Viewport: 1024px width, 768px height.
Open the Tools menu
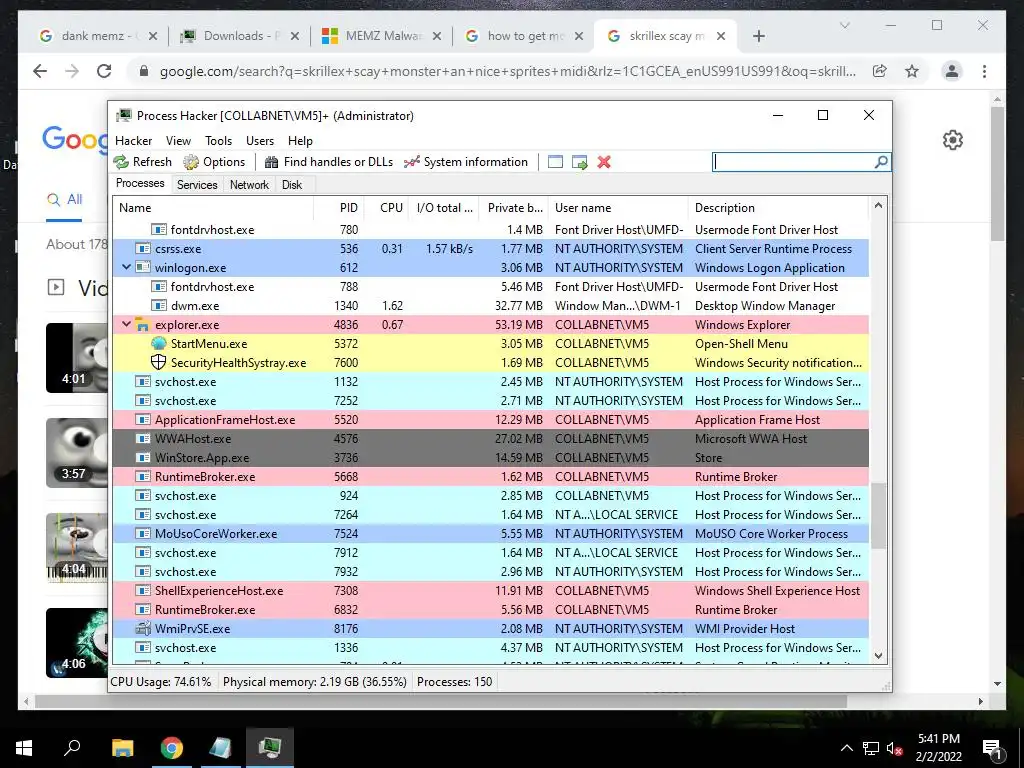[x=218, y=141]
